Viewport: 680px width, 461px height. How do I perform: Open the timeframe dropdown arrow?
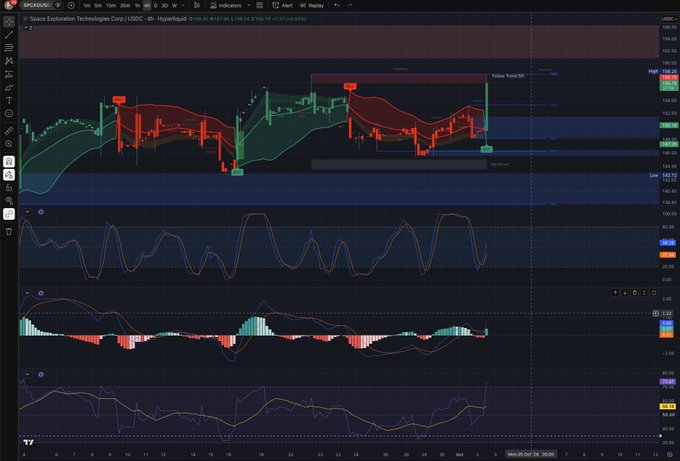click(x=183, y=6)
